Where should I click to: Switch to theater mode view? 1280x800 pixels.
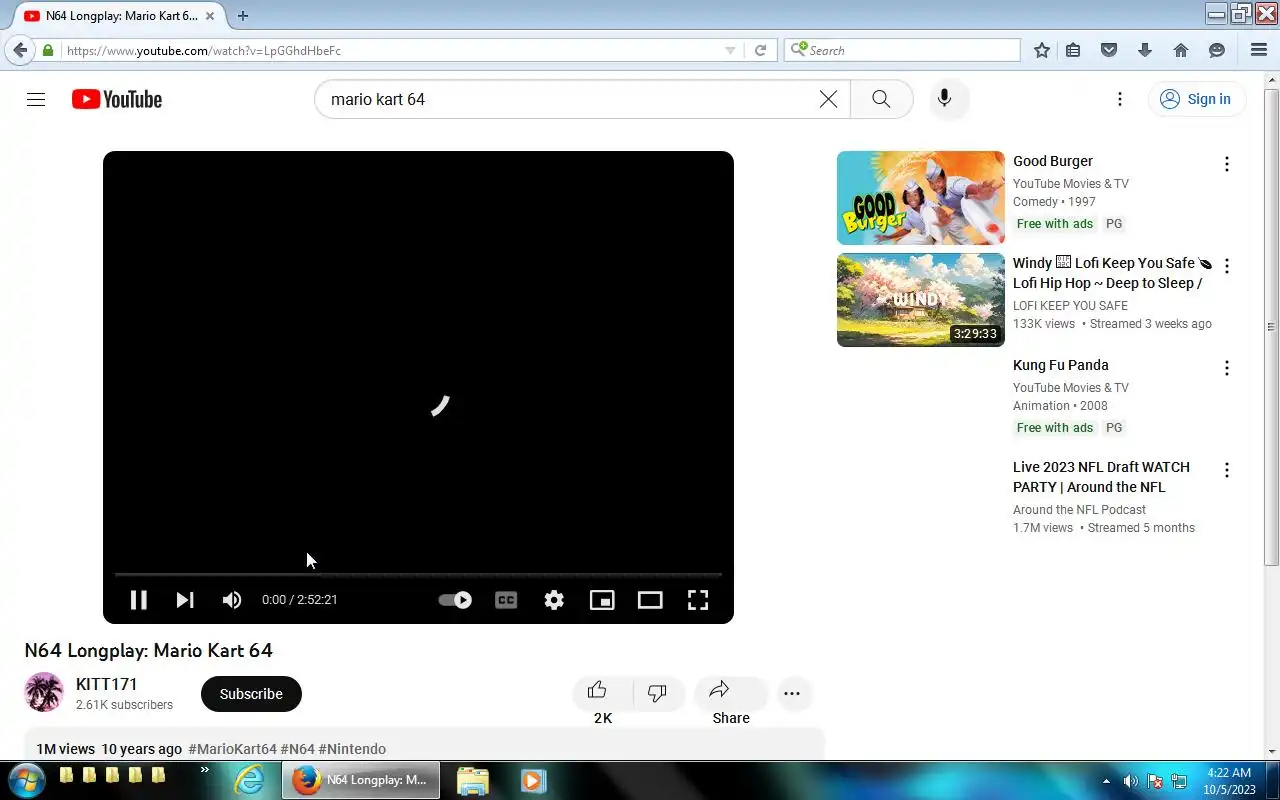[x=650, y=600]
